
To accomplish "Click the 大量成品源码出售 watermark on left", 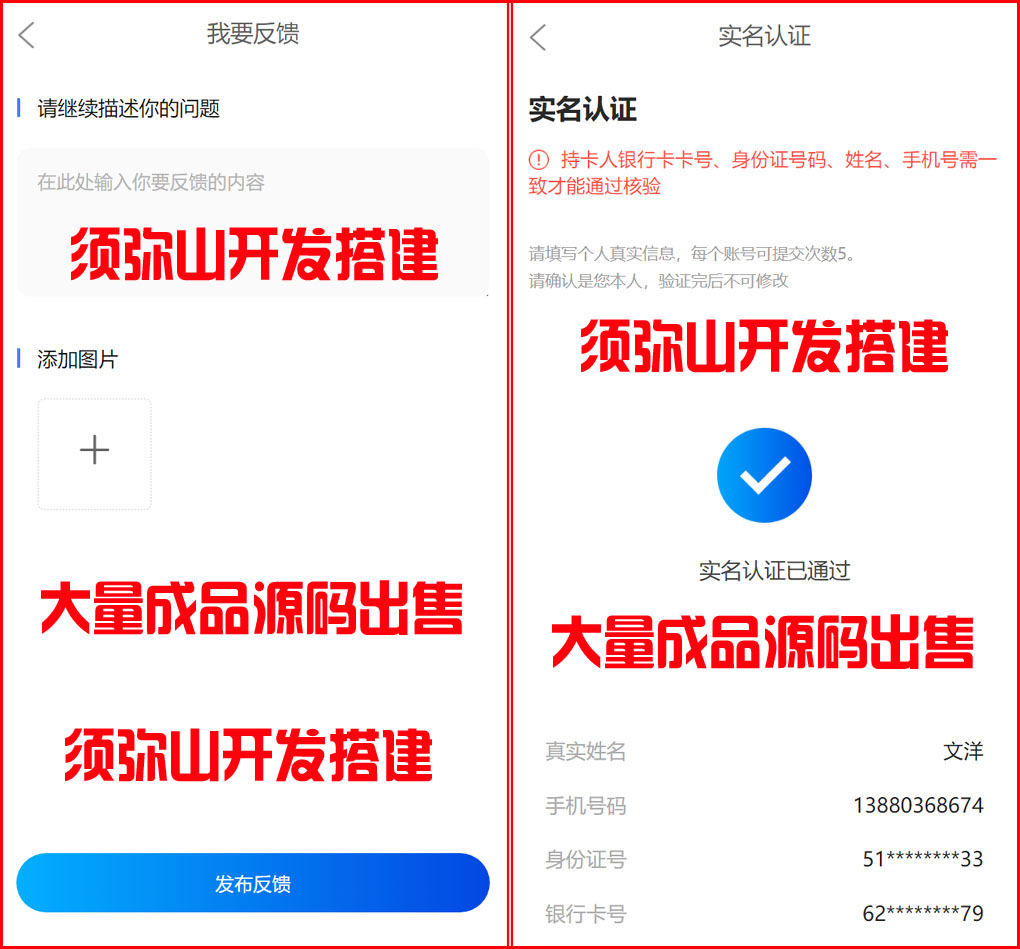I will tap(251, 608).
